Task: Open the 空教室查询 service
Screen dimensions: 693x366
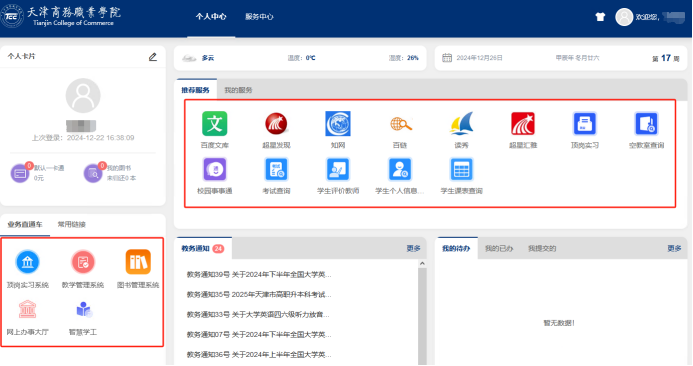Action: point(646,124)
